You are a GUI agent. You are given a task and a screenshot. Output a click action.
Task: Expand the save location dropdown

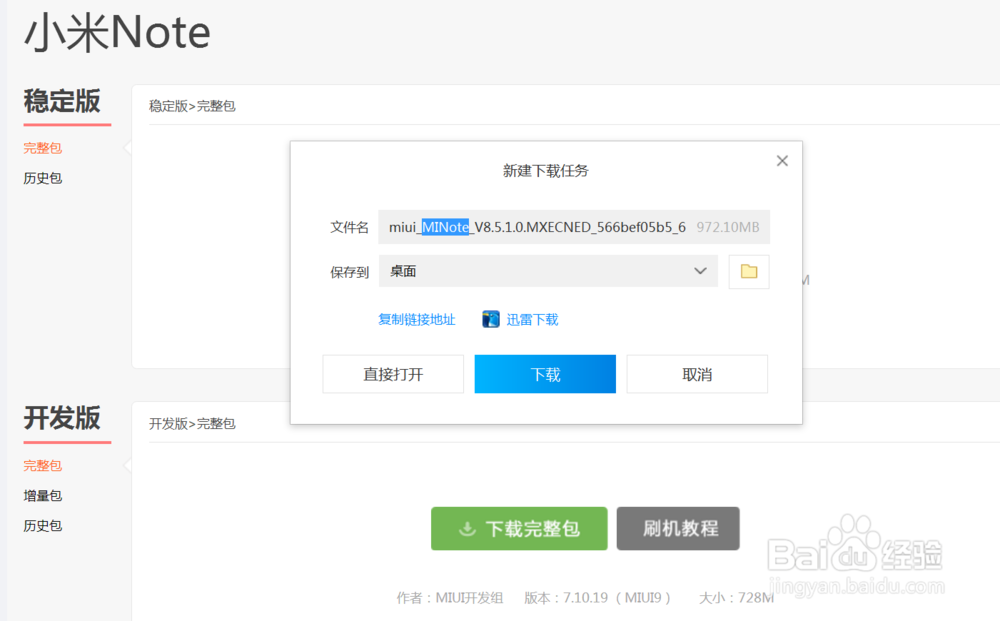tap(700, 271)
